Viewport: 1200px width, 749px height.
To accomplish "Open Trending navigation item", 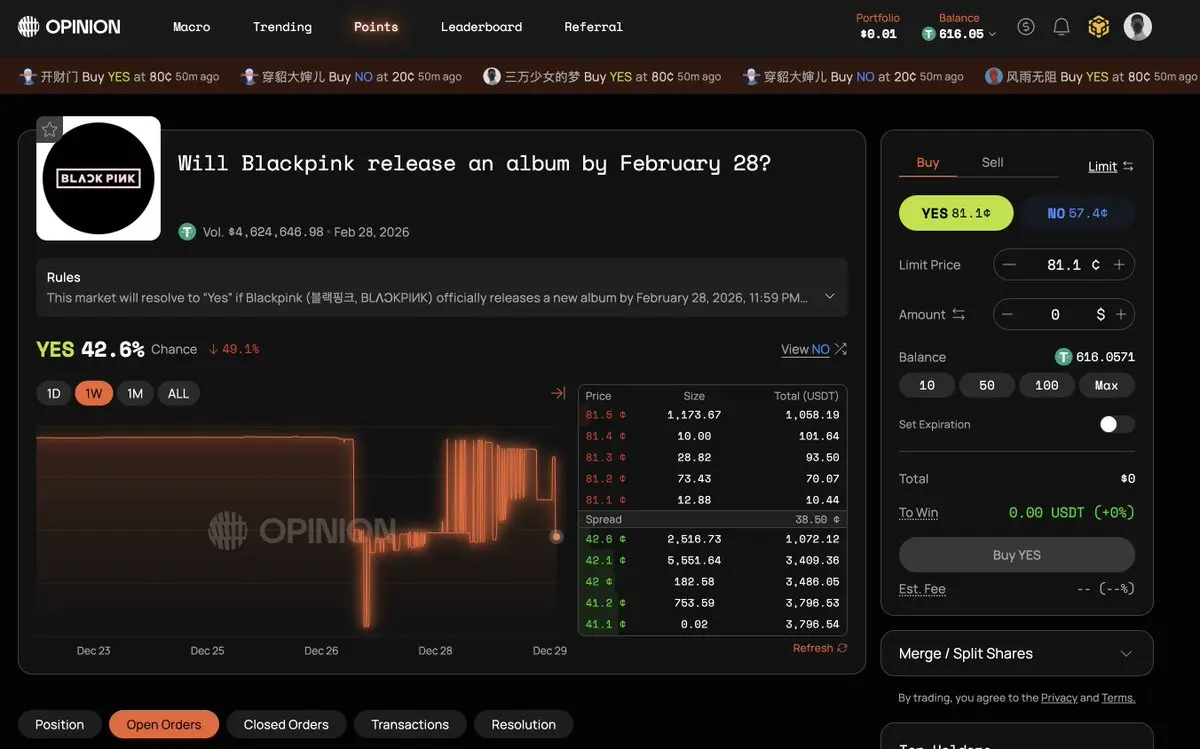I will tap(282, 27).
